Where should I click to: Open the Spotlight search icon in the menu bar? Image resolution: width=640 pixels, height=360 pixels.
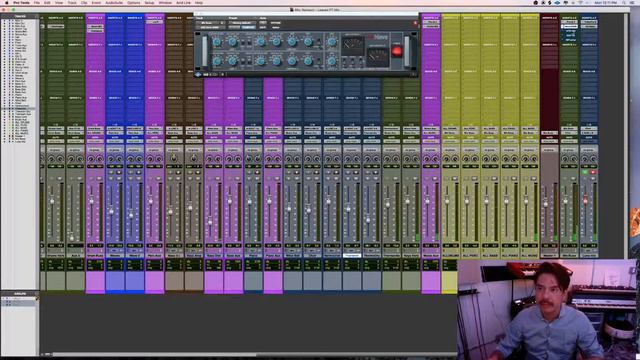tap(624, 3)
